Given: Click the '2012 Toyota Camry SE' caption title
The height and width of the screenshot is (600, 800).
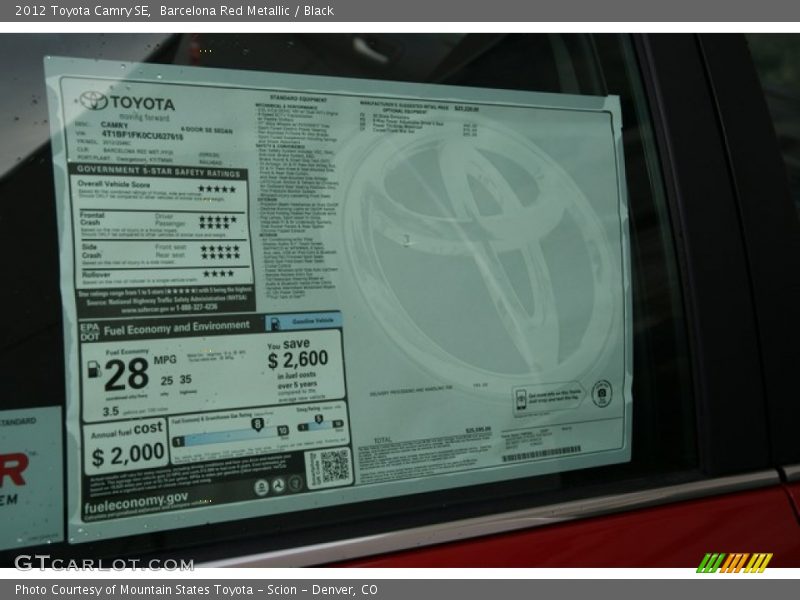Looking at the screenshot, I should [82, 11].
